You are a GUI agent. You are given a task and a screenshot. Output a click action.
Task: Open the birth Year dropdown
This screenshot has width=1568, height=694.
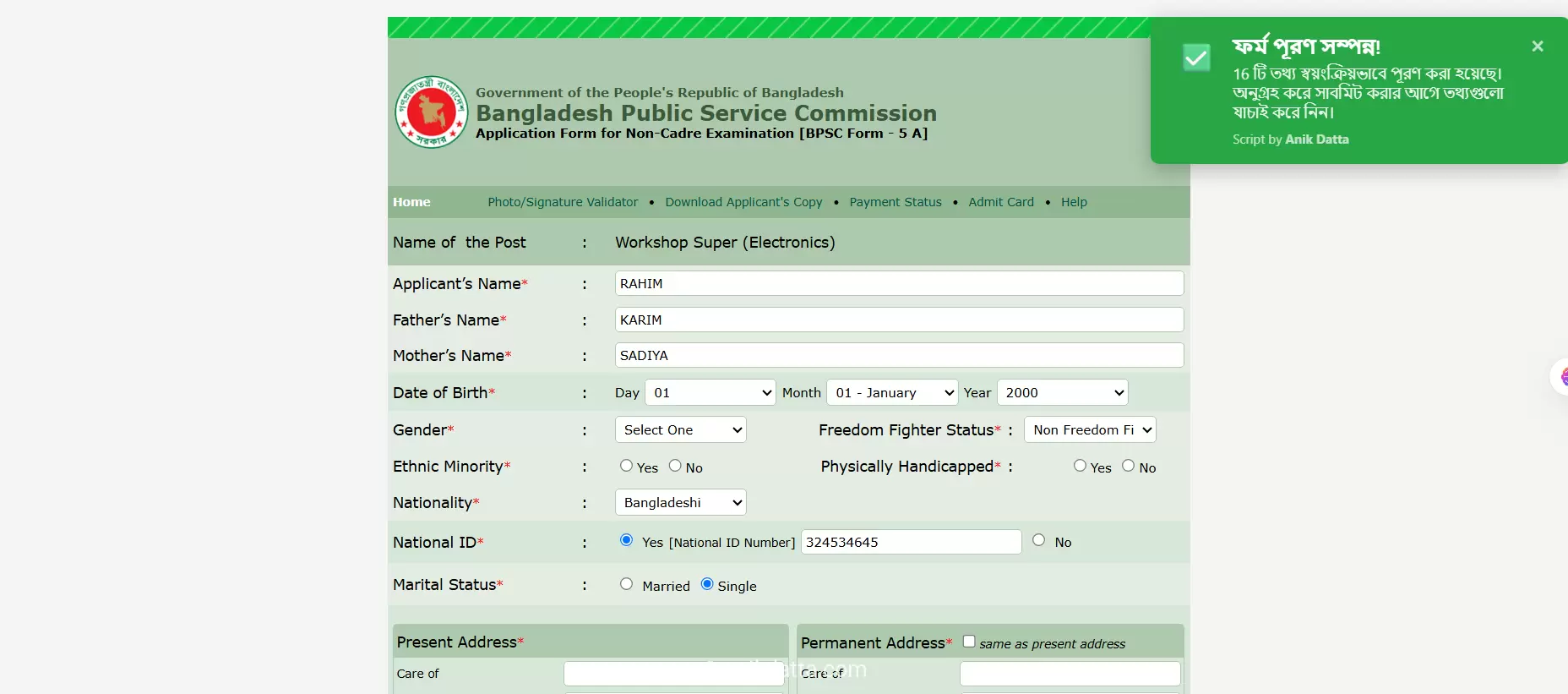tap(1063, 392)
